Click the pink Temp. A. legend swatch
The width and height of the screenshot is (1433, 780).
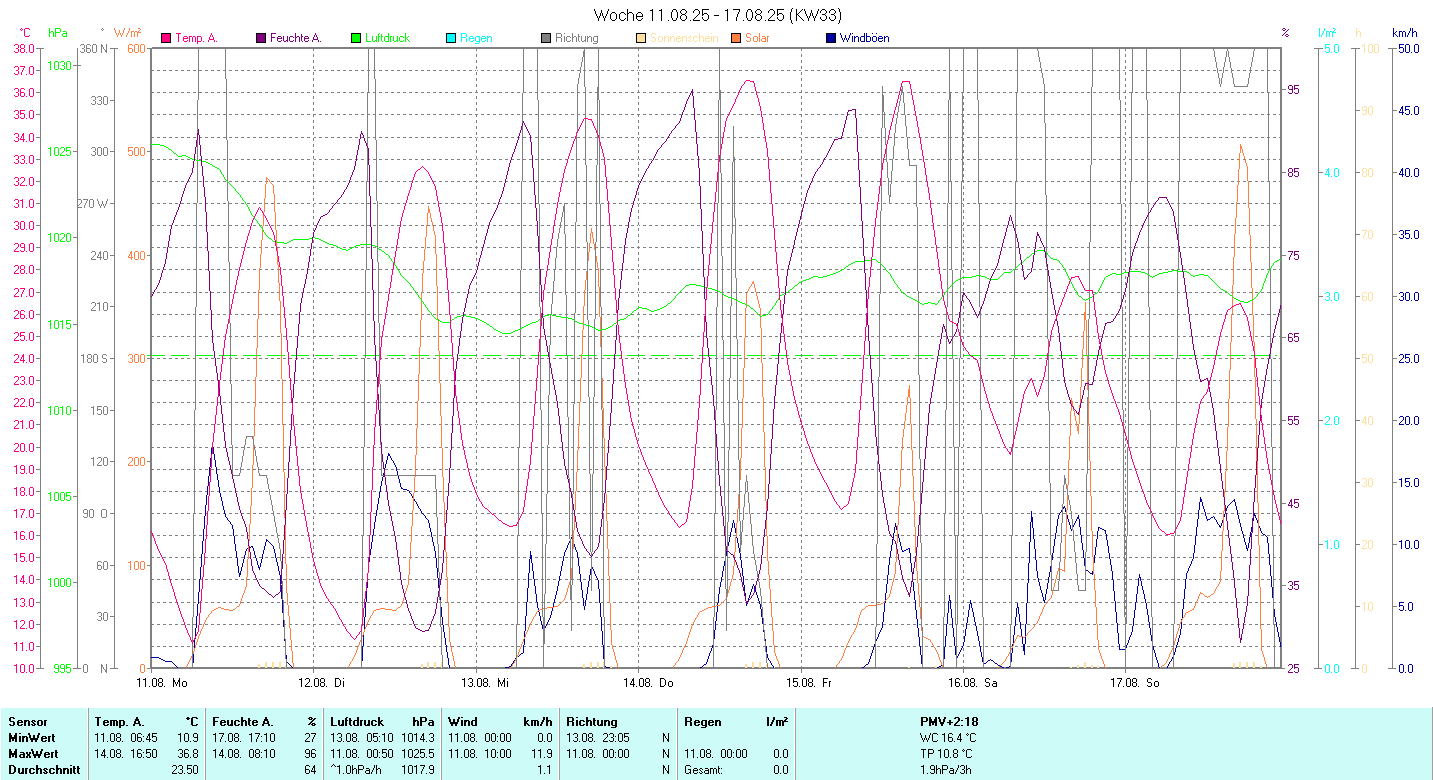166,38
